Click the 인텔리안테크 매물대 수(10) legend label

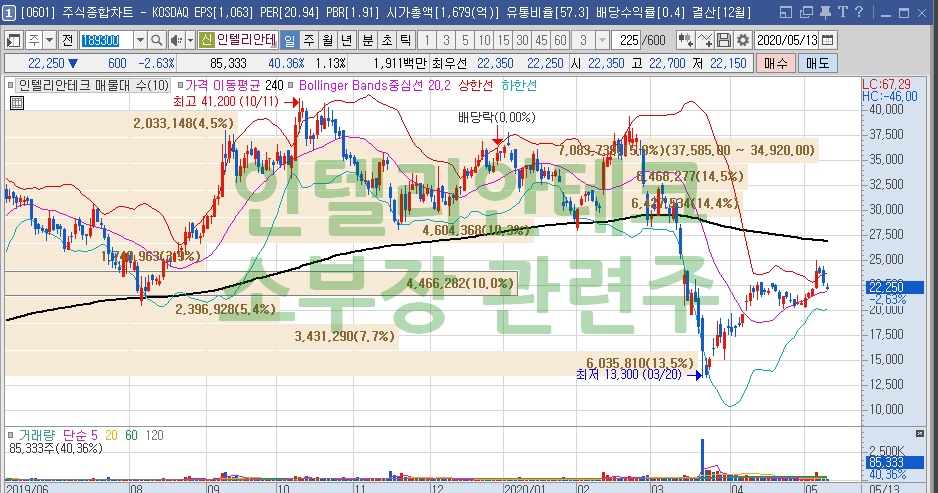pos(94,86)
